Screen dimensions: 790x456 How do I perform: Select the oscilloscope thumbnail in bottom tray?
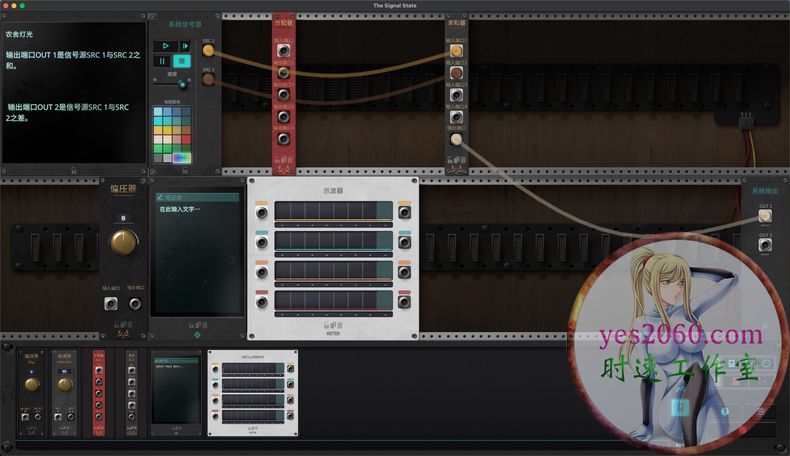[252, 393]
